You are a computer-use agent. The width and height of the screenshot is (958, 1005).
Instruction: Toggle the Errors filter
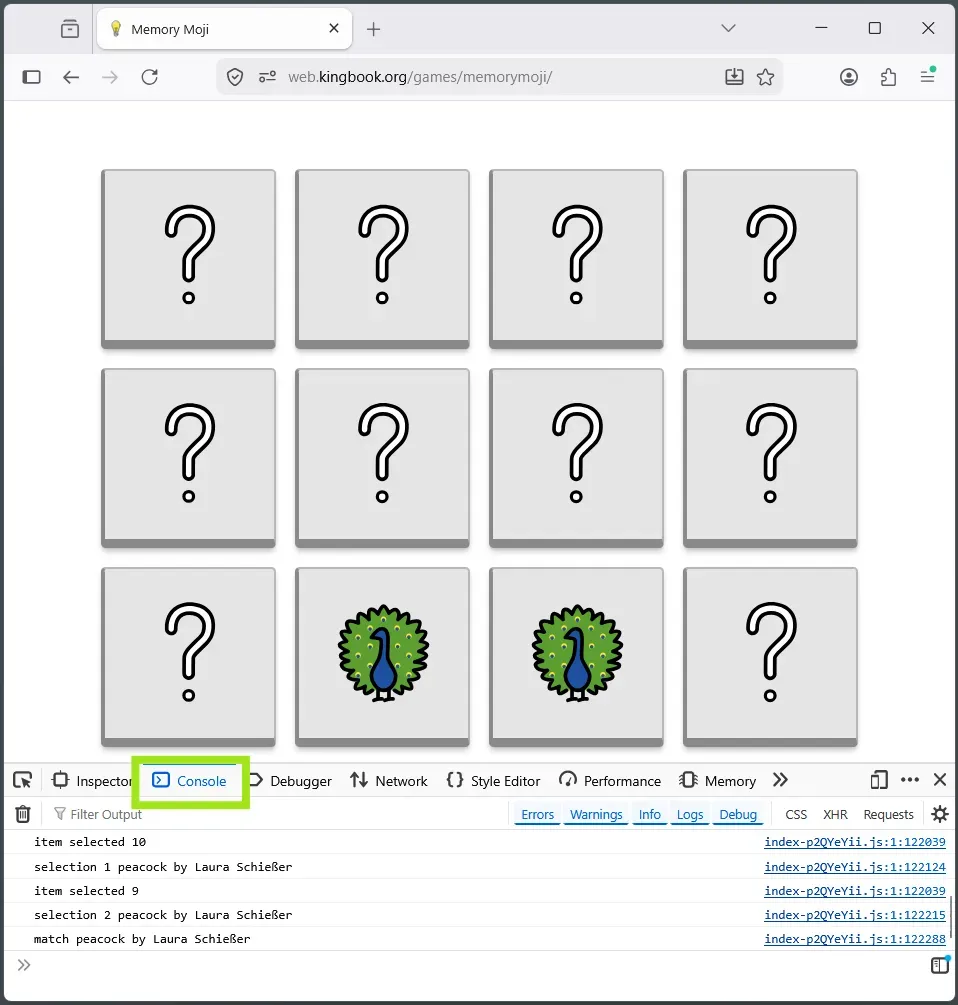(537, 815)
